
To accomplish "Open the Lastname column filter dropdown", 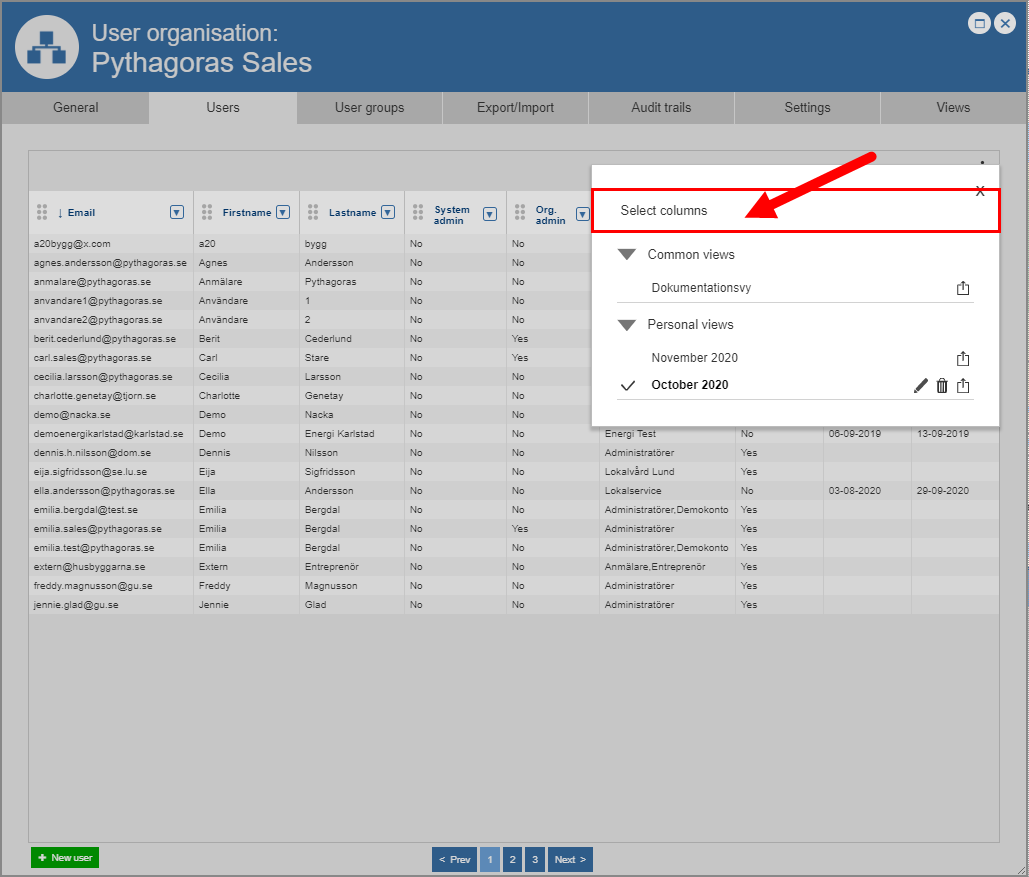I will pyautogui.click(x=388, y=212).
